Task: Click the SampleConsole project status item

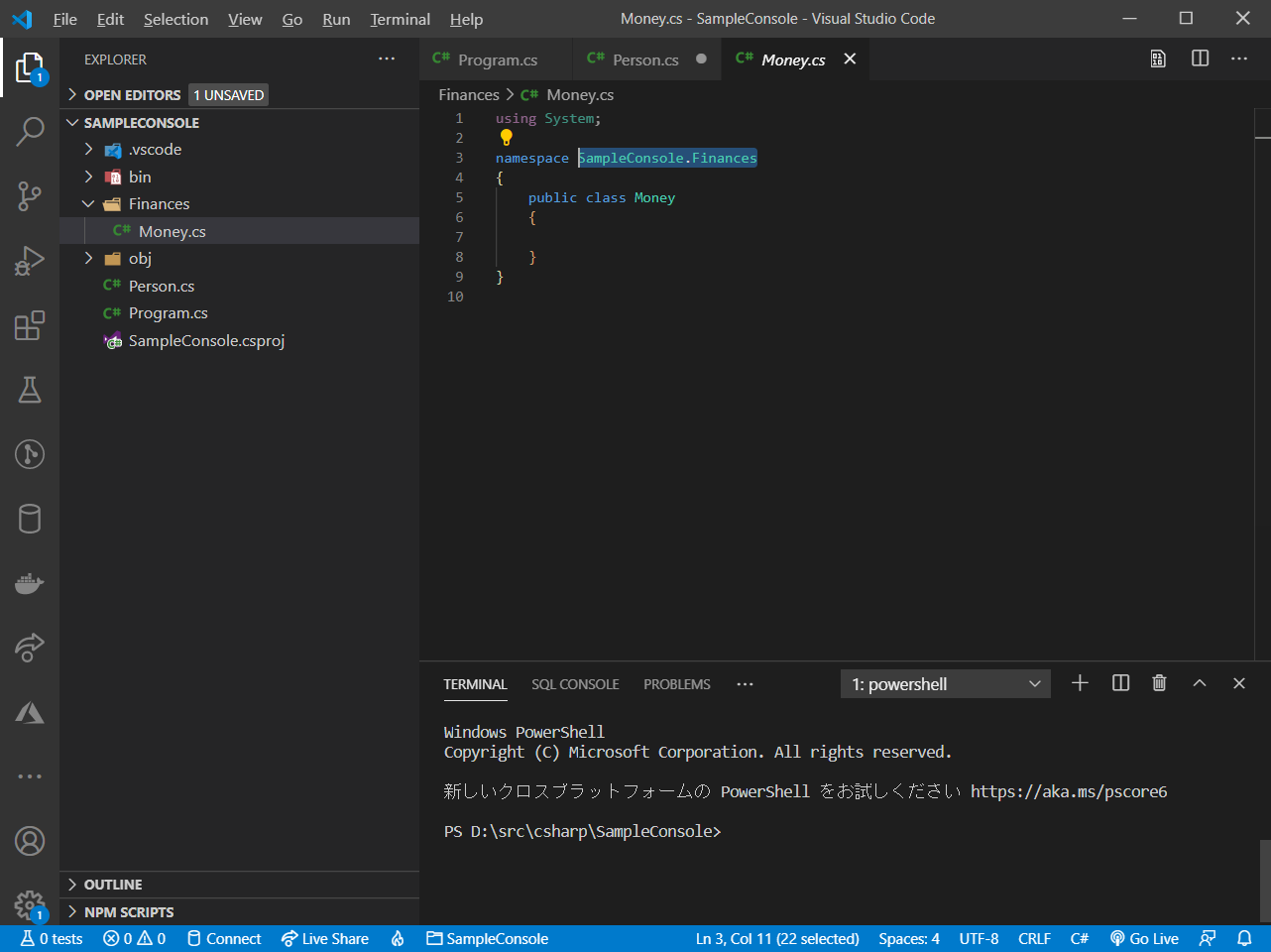Action: coord(487,938)
